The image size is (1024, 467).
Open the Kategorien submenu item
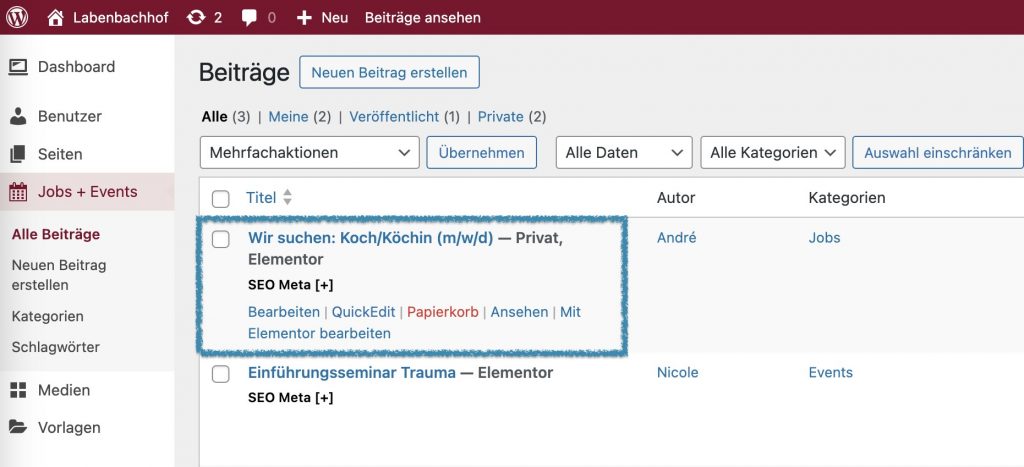47,316
